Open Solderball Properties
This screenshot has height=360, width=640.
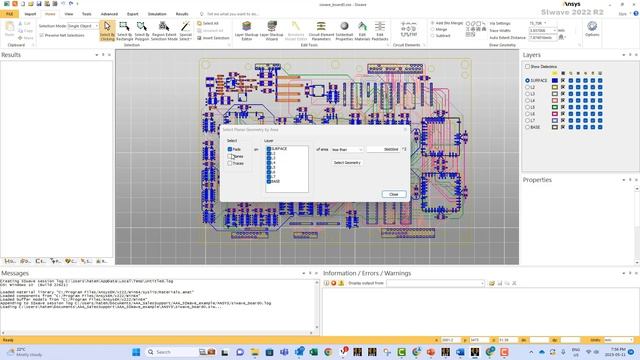pos(344,31)
